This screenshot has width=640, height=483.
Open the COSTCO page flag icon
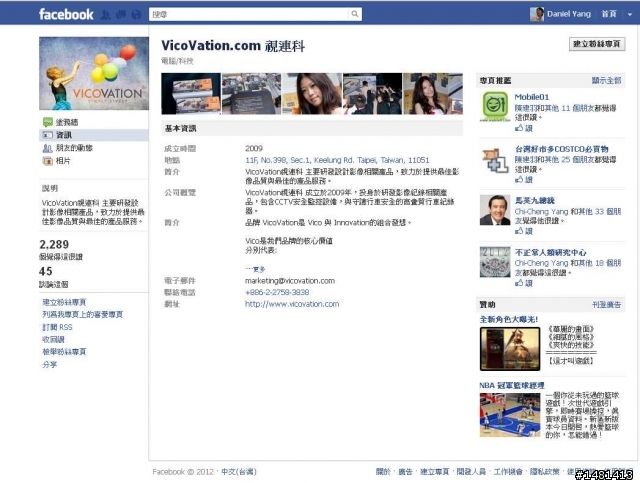click(495, 160)
